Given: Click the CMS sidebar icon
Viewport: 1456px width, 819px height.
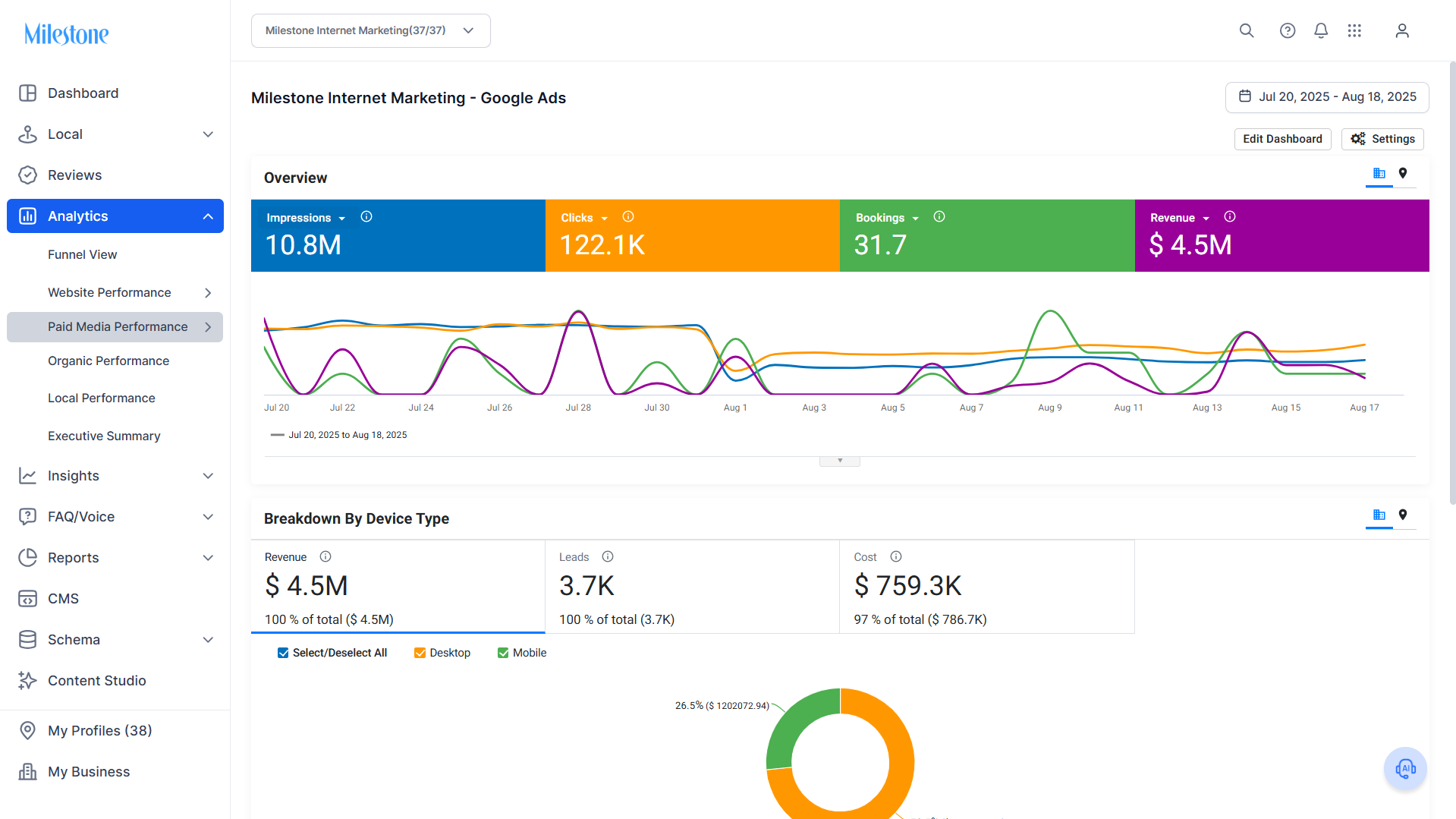Looking at the screenshot, I should point(27,599).
